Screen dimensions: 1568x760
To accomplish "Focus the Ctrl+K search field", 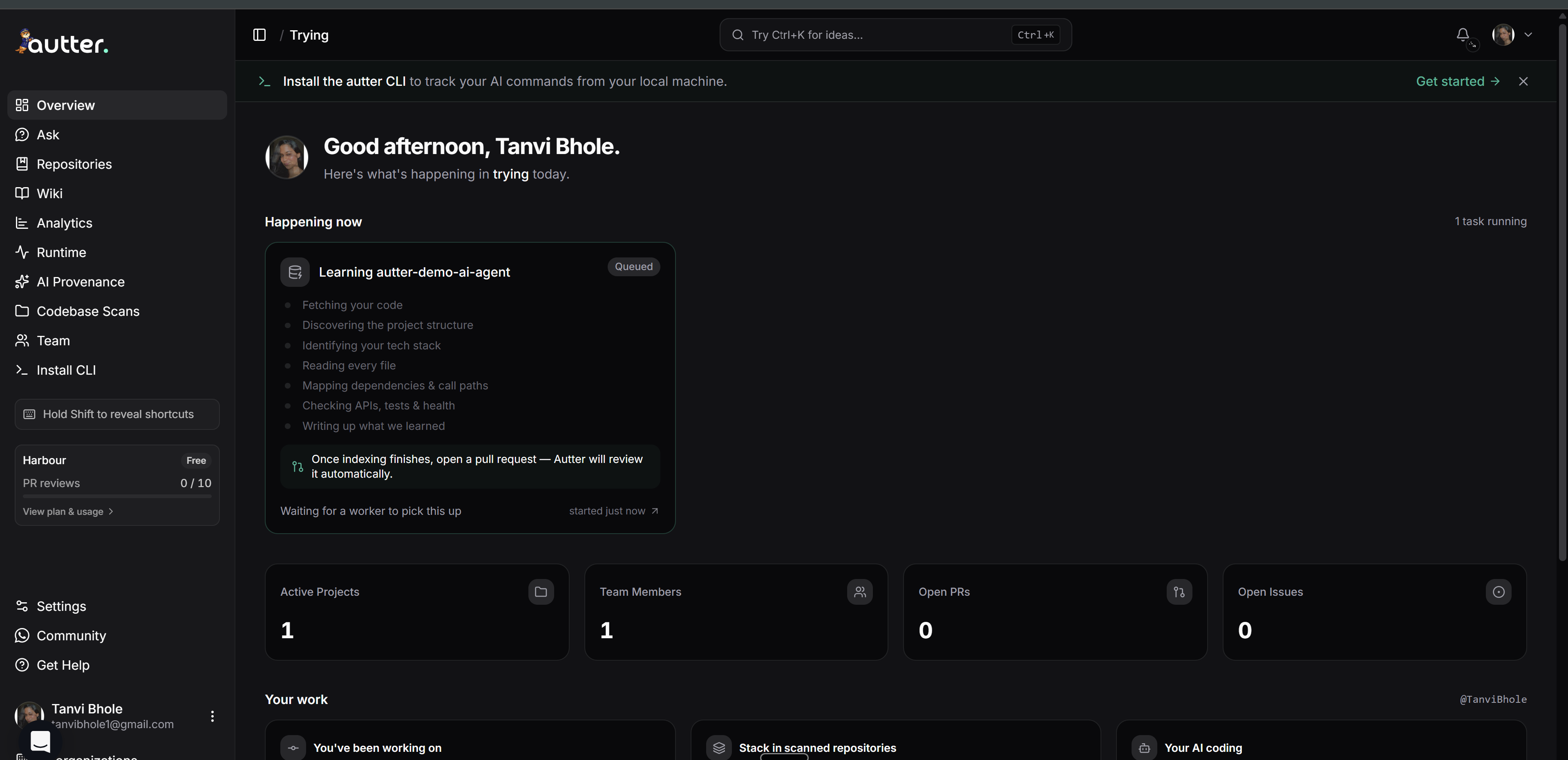I will click(x=895, y=35).
